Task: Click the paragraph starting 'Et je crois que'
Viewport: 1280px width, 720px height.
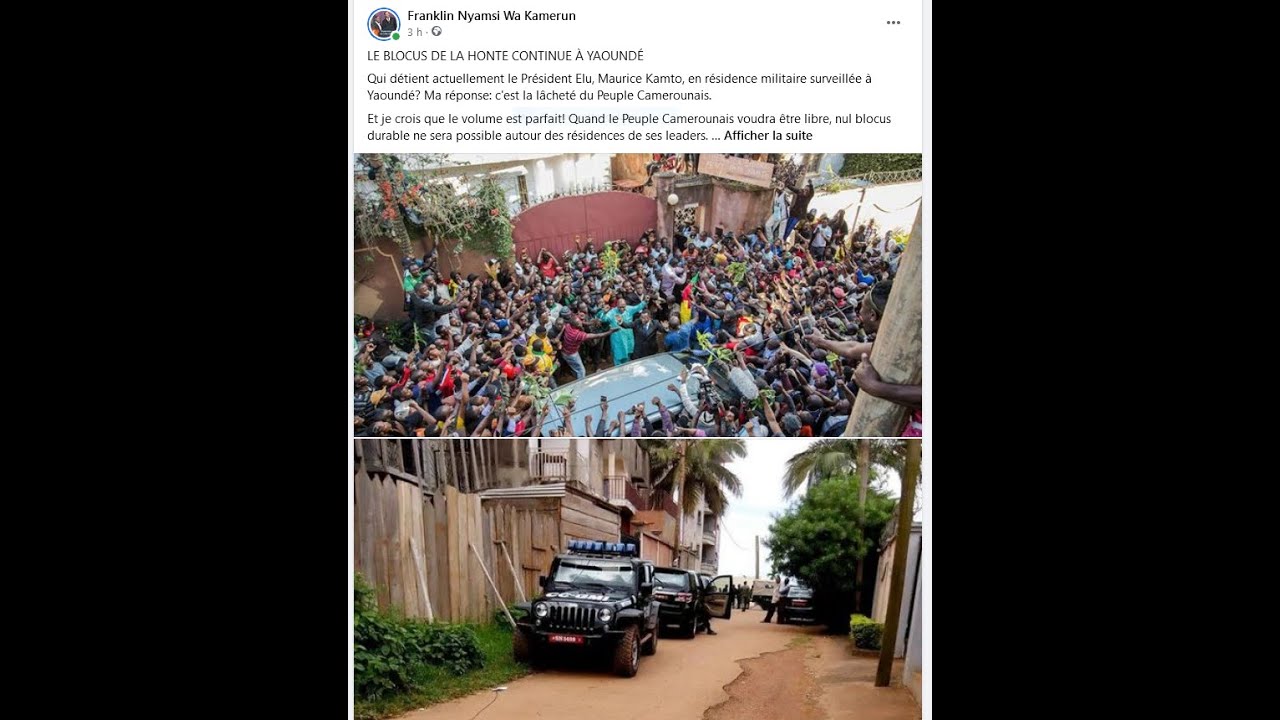Action: [629, 127]
